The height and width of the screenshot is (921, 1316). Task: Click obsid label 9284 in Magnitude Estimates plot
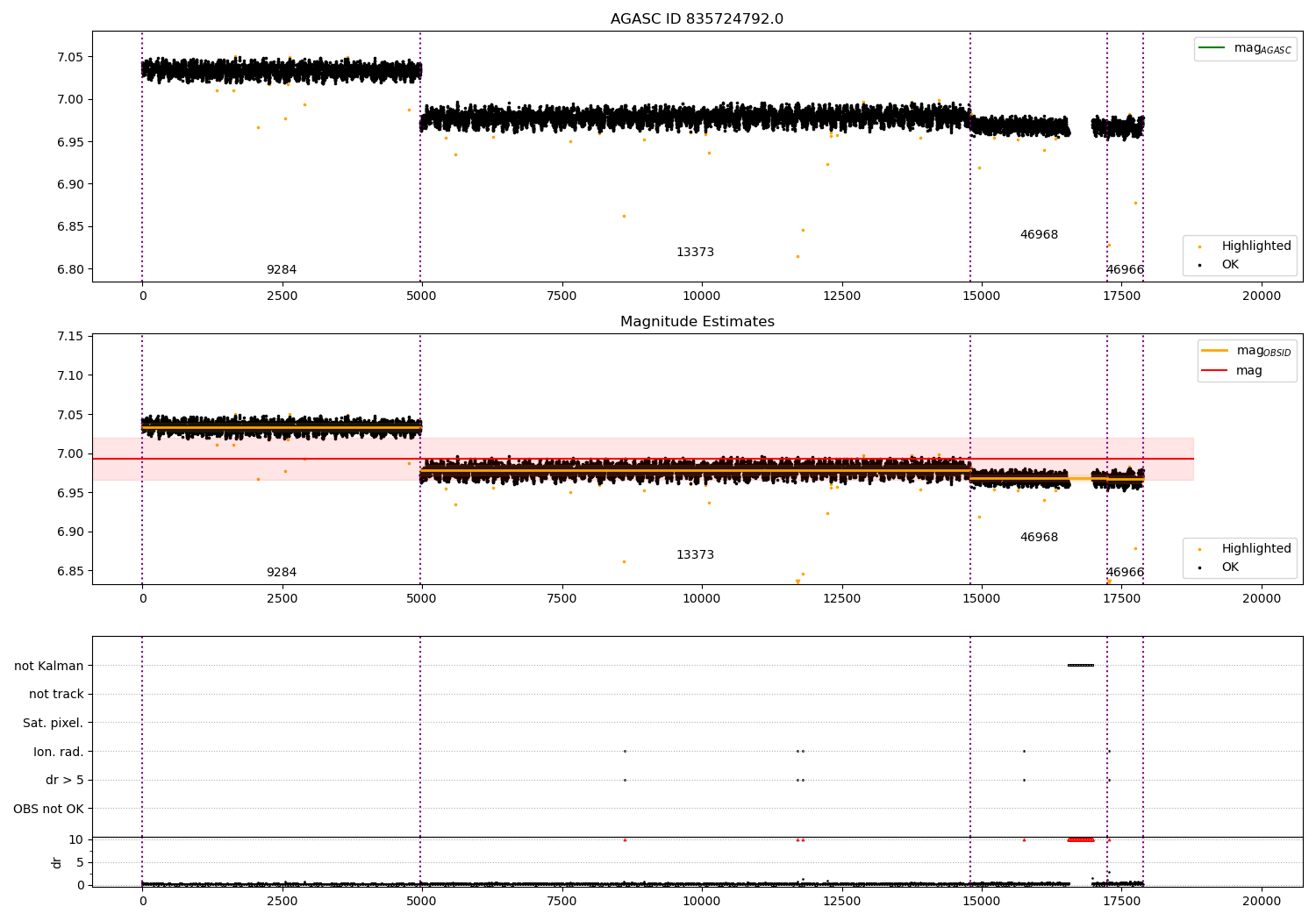(282, 573)
